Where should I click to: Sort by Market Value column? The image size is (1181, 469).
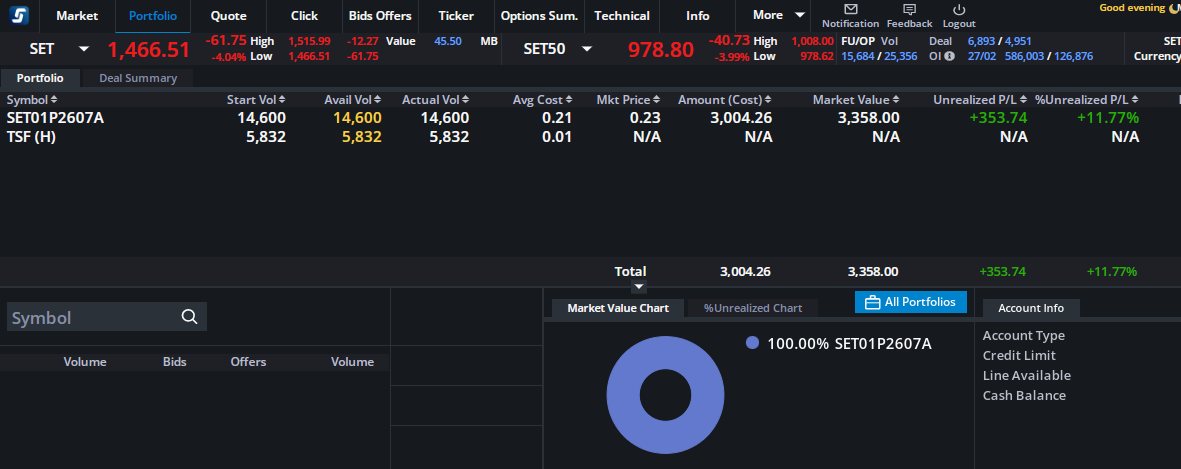[856, 99]
